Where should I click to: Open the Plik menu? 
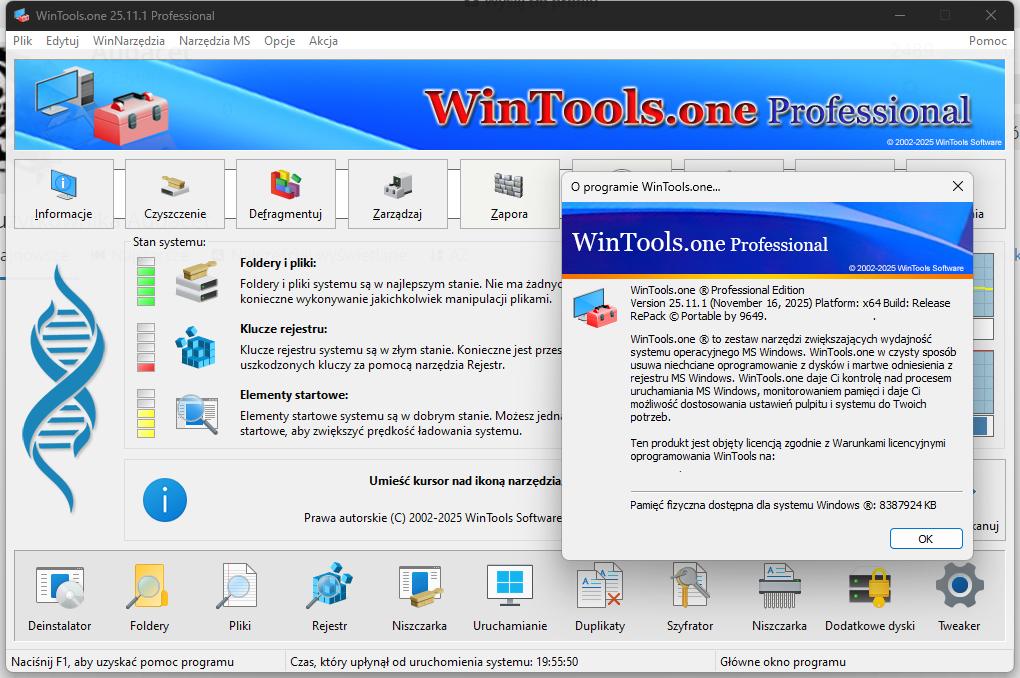22,40
